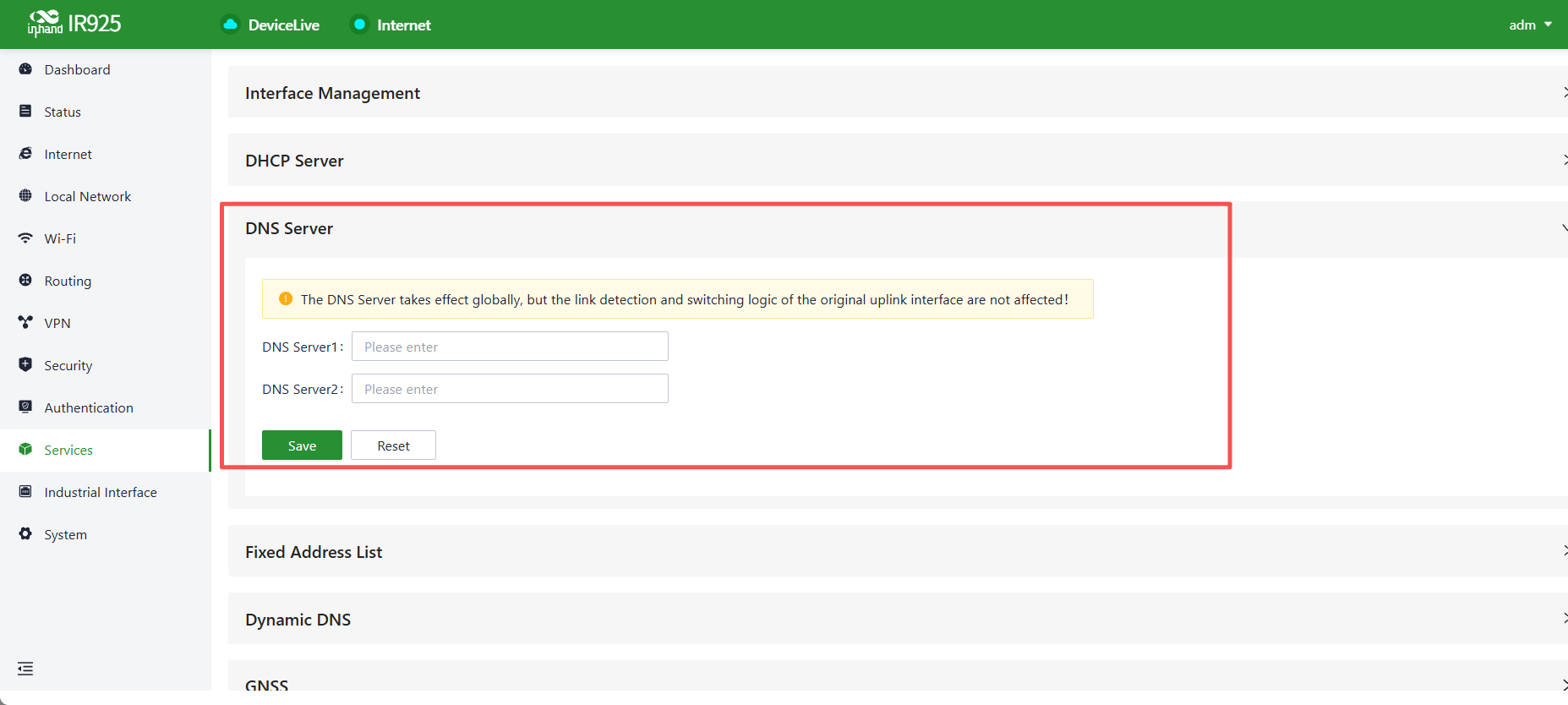Expand the Dynamic DNS section
1568x705 pixels.
coord(898,619)
